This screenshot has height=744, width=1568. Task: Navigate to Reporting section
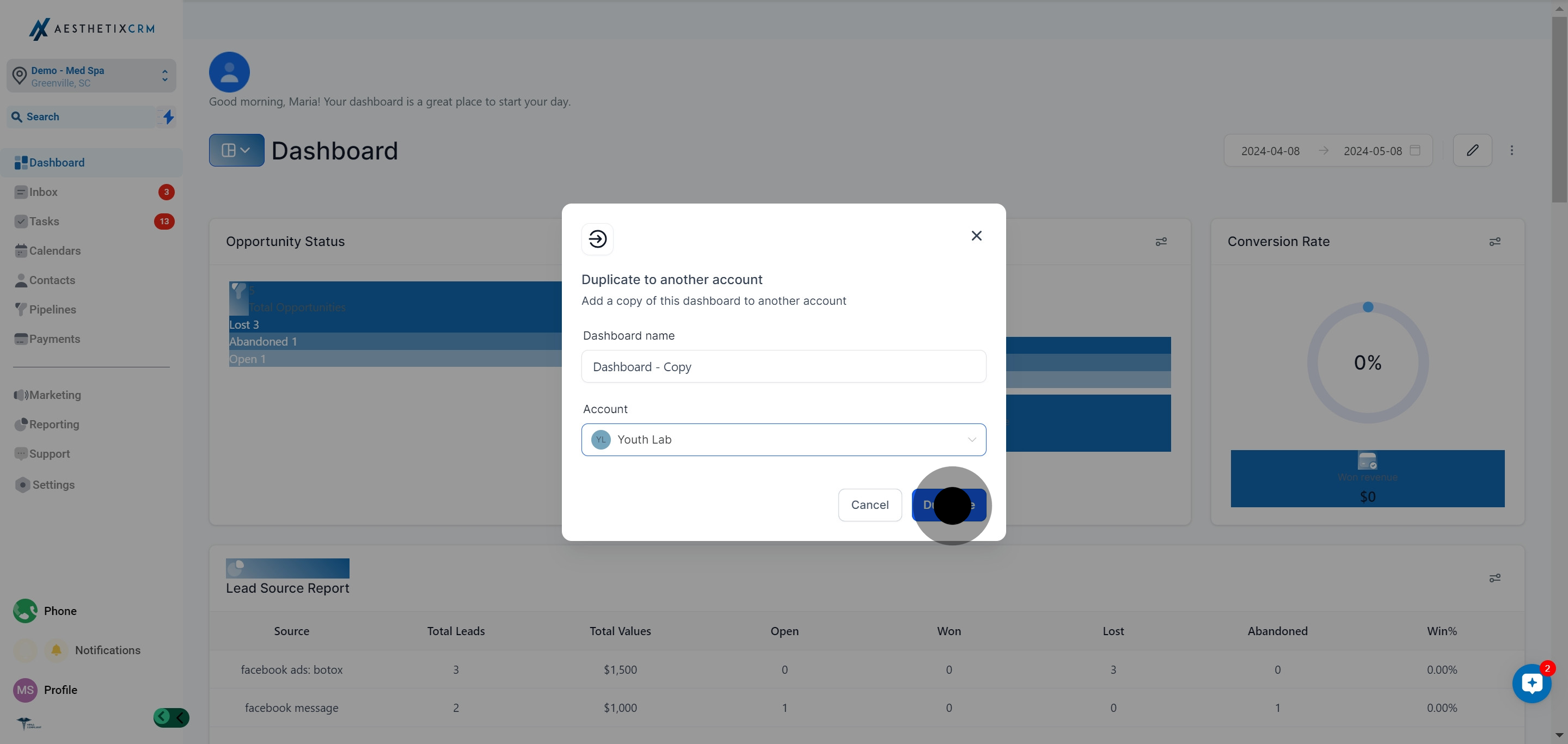53,425
